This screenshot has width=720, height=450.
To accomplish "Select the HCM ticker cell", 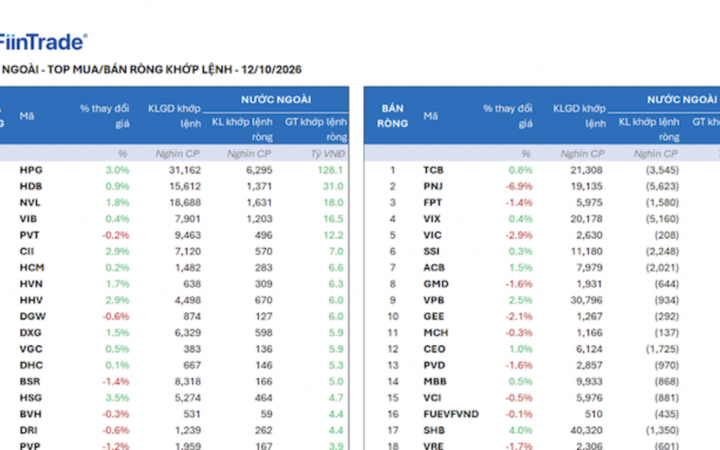I will point(32,268).
